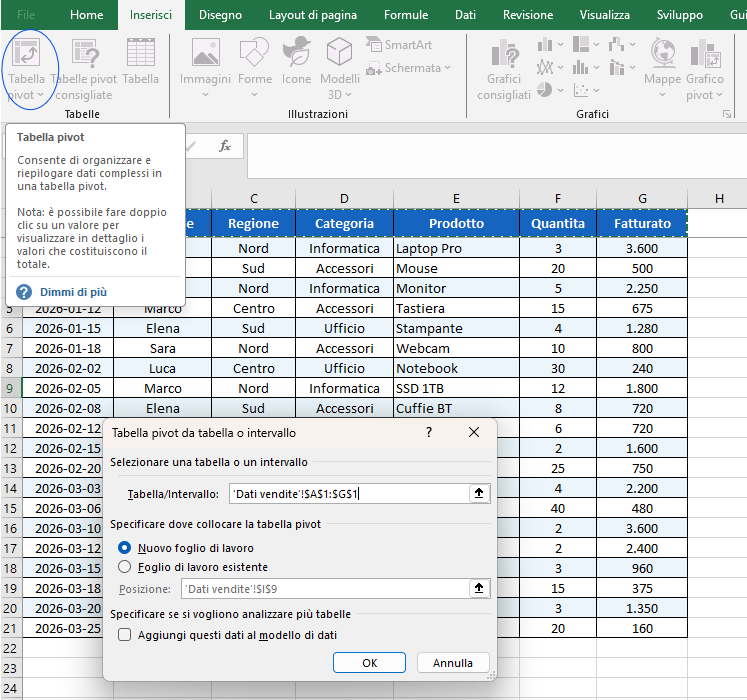Image resolution: width=747 pixels, height=700 pixels.
Task: Close the Tabella pivot da tabella dialog
Action: [x=474, y=432]
